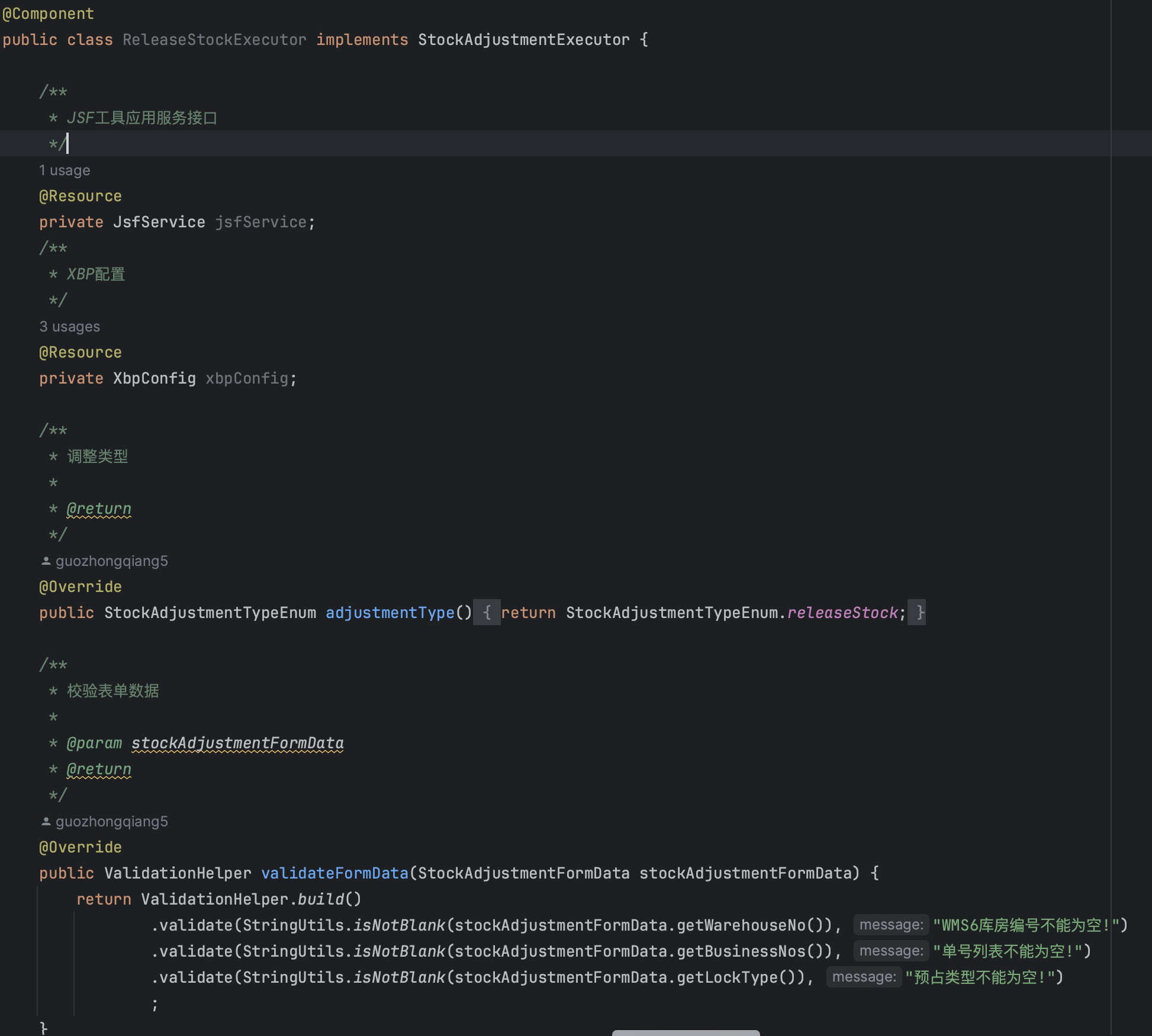Open the '3 usages' hint for xbpConfig
Image resolution: width=1152 pixels, height=1036 pixels.
coord(69,327)
